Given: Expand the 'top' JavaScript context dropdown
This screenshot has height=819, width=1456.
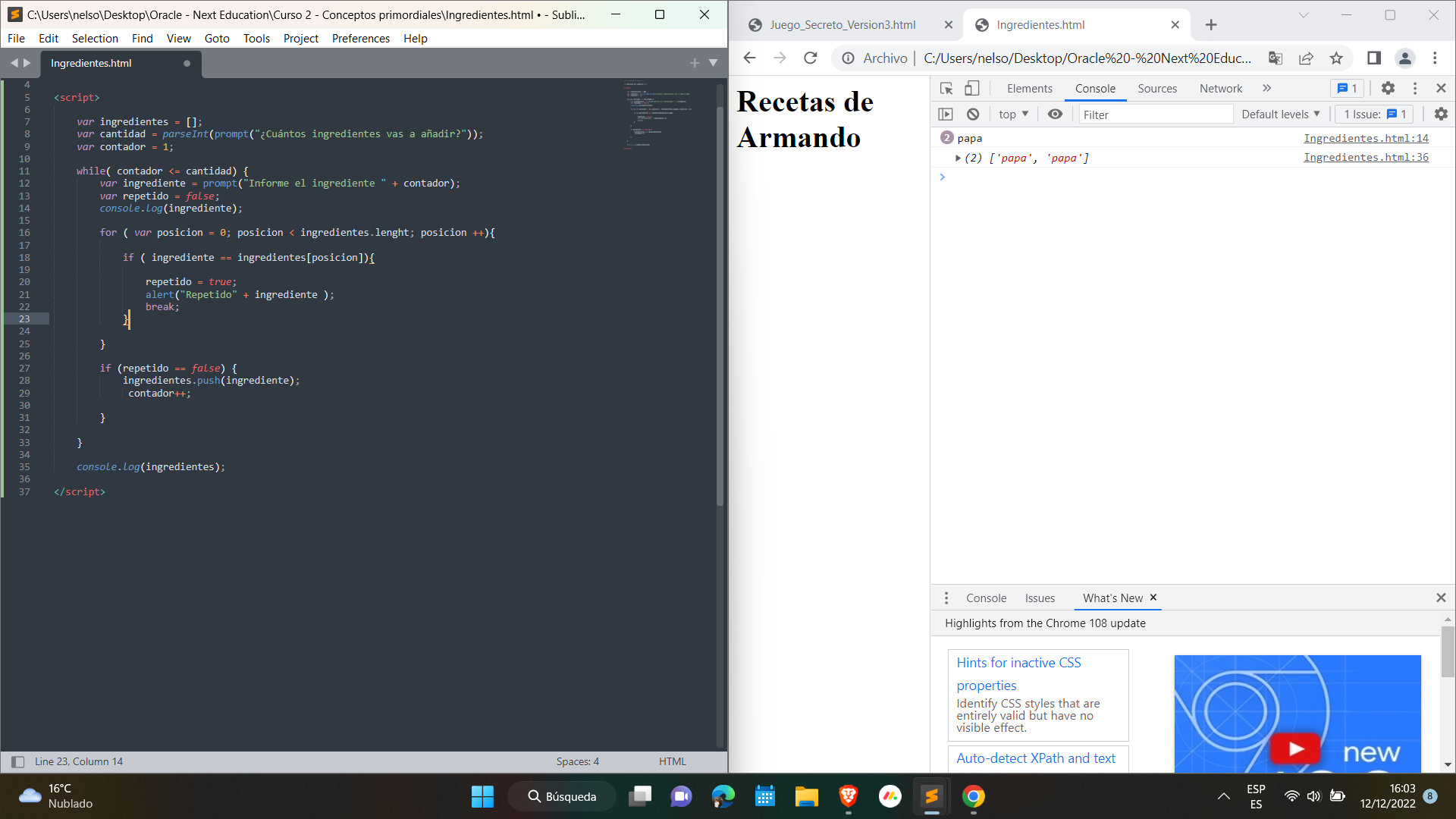Looking at the screenshot, I should pyautogui.click(x=1013, y=115).
